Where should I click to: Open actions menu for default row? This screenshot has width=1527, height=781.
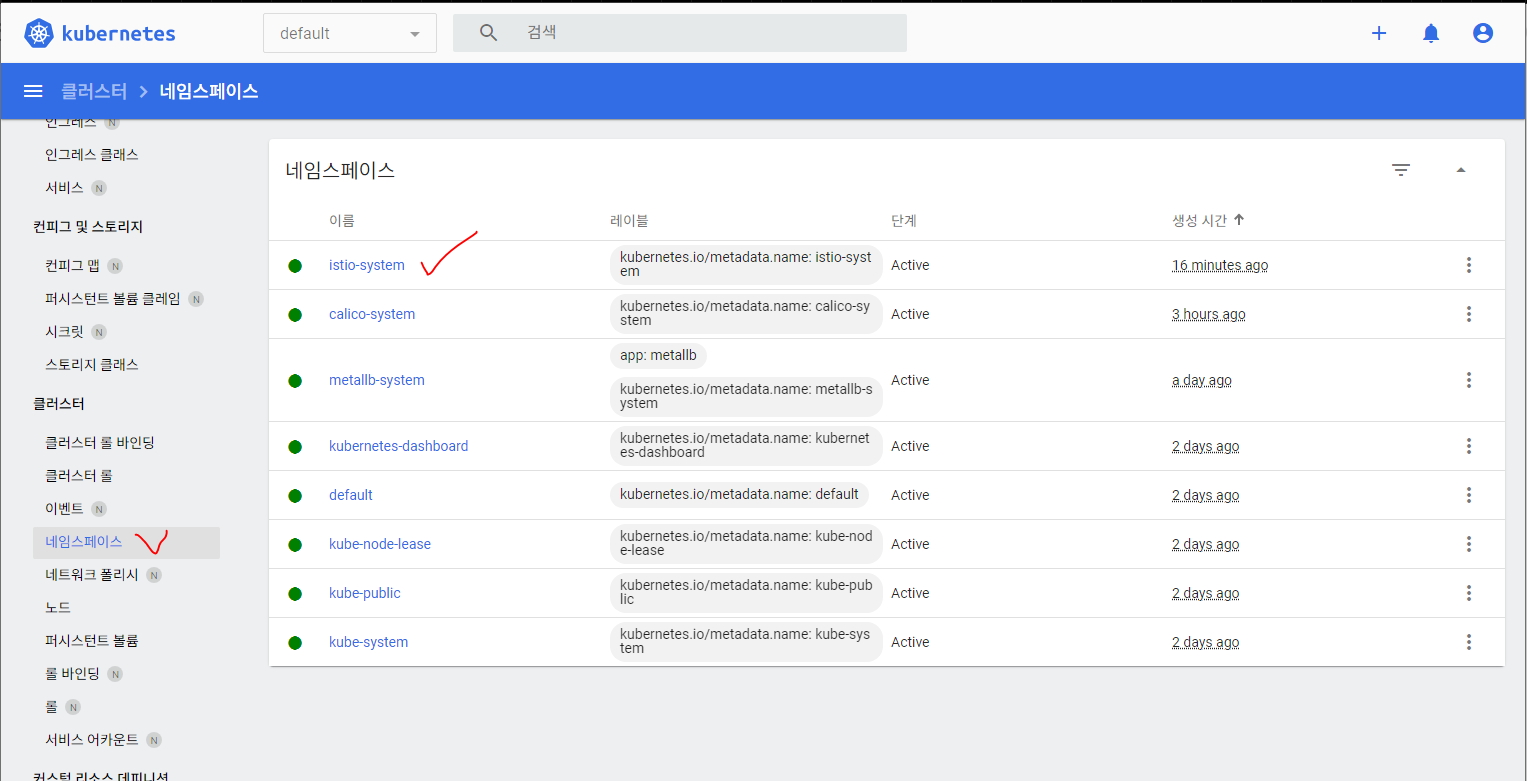[x=1469, y=495]
